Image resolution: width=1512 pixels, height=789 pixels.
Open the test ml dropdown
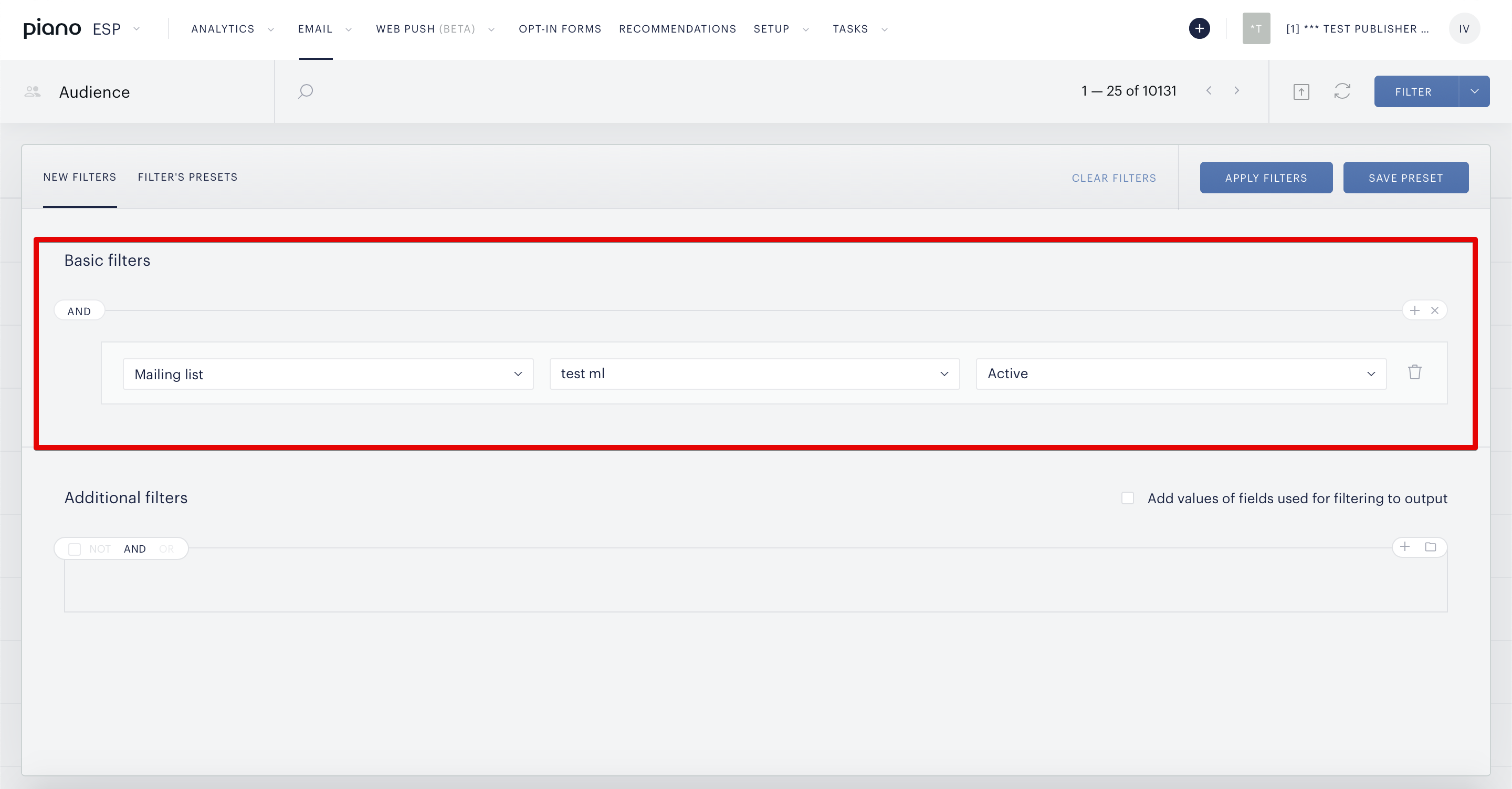click(754, 374)
